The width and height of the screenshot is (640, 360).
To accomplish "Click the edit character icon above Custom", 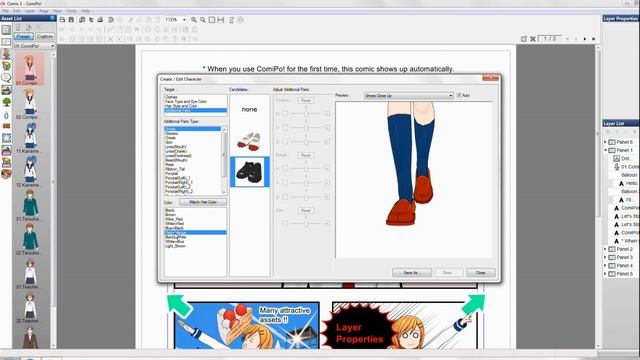I will [28, 27].
